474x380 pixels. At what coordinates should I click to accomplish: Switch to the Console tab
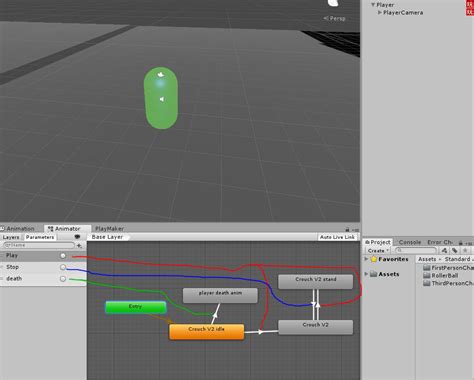(x=410, y=242)
